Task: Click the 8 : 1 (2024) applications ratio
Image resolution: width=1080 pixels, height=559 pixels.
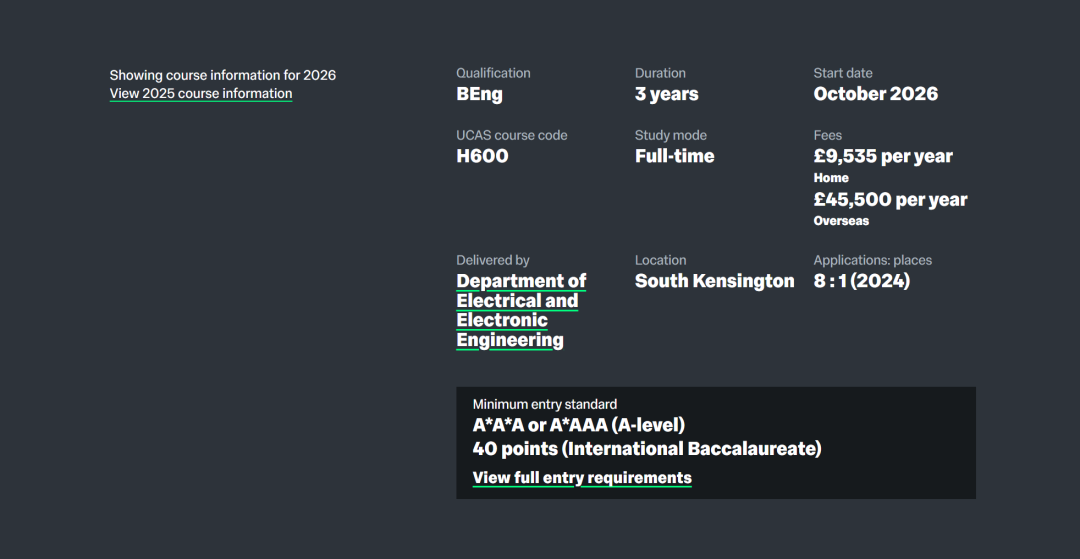Action: pos(862,281)
